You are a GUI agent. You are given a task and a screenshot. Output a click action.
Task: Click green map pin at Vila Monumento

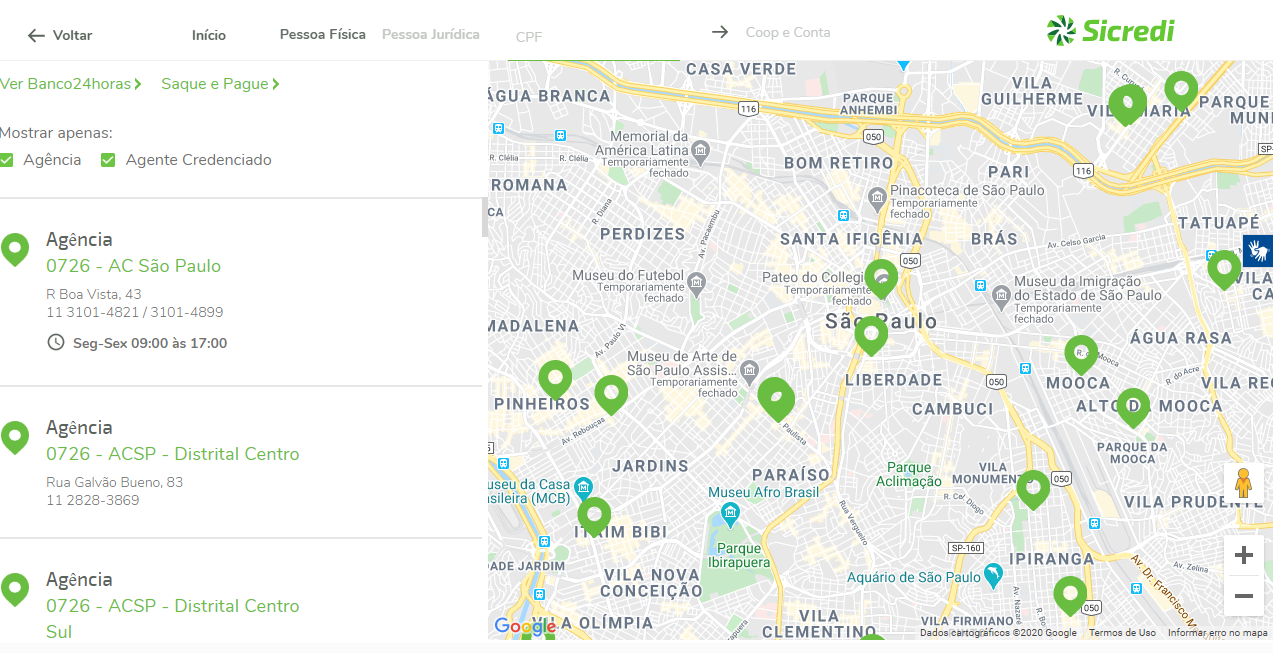(1033, 489)
